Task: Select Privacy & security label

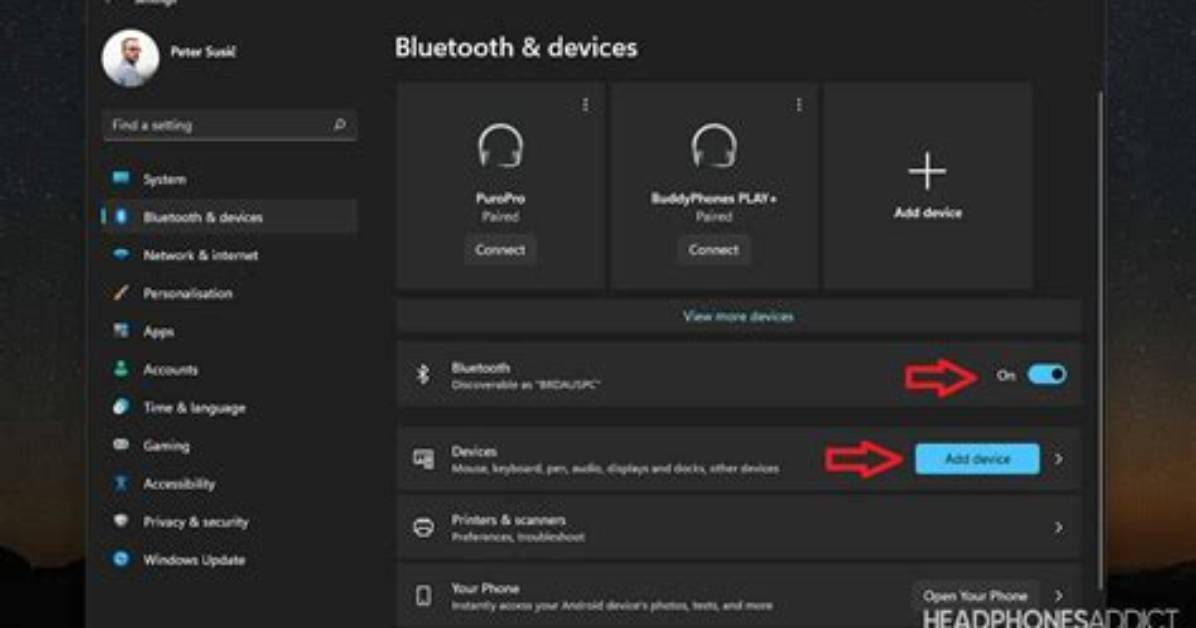Action: point(196,522)
